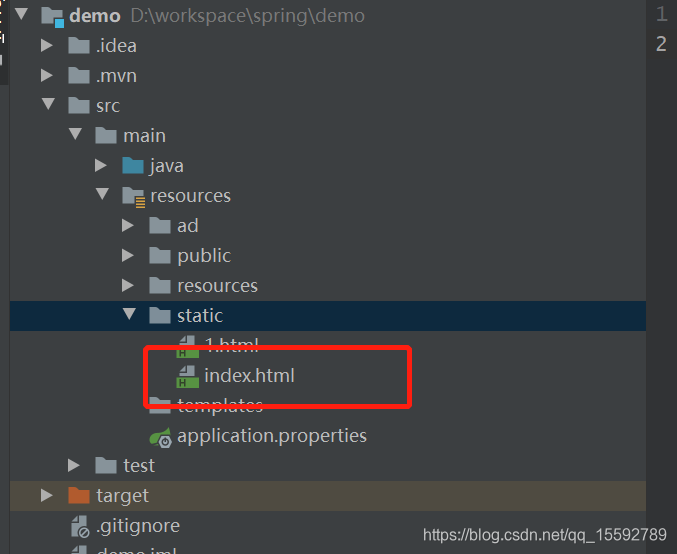Collapse the main folder arrow
The width and height of the screenshot is (677, 554).
(75, 134)
